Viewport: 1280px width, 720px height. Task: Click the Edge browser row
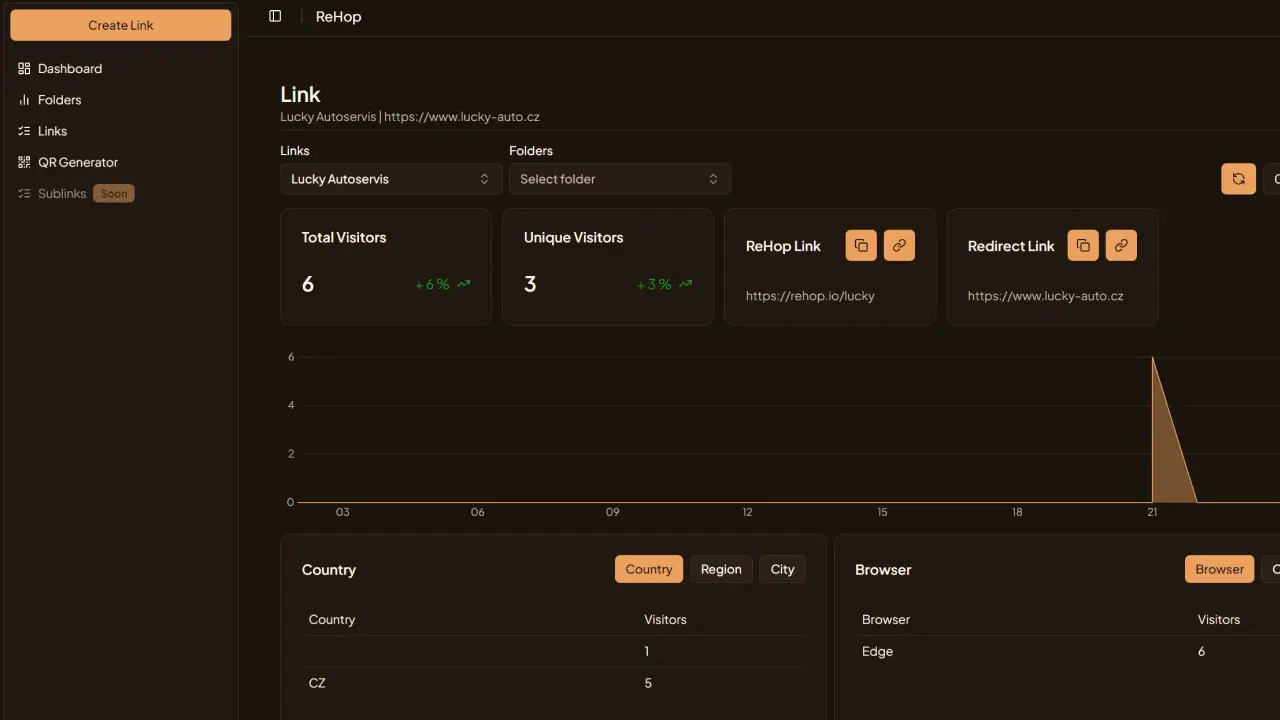pos(1067,651)
